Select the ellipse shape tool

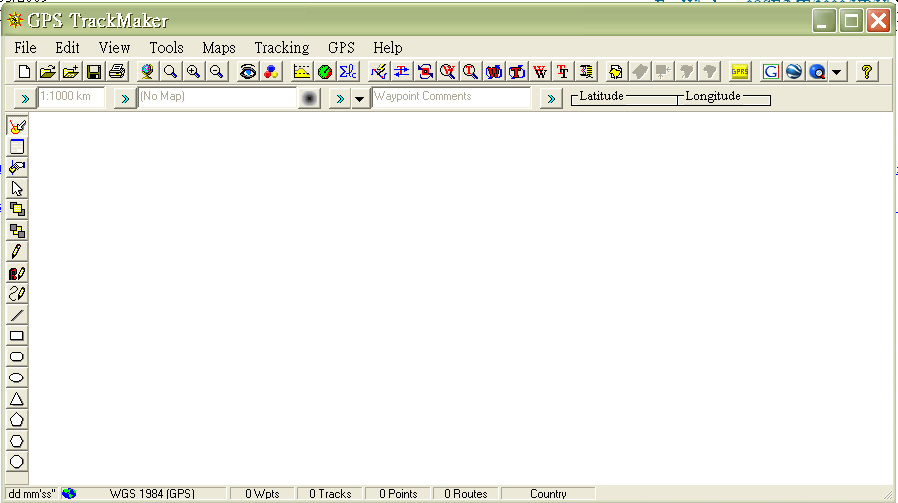click(x=17, y=378)
